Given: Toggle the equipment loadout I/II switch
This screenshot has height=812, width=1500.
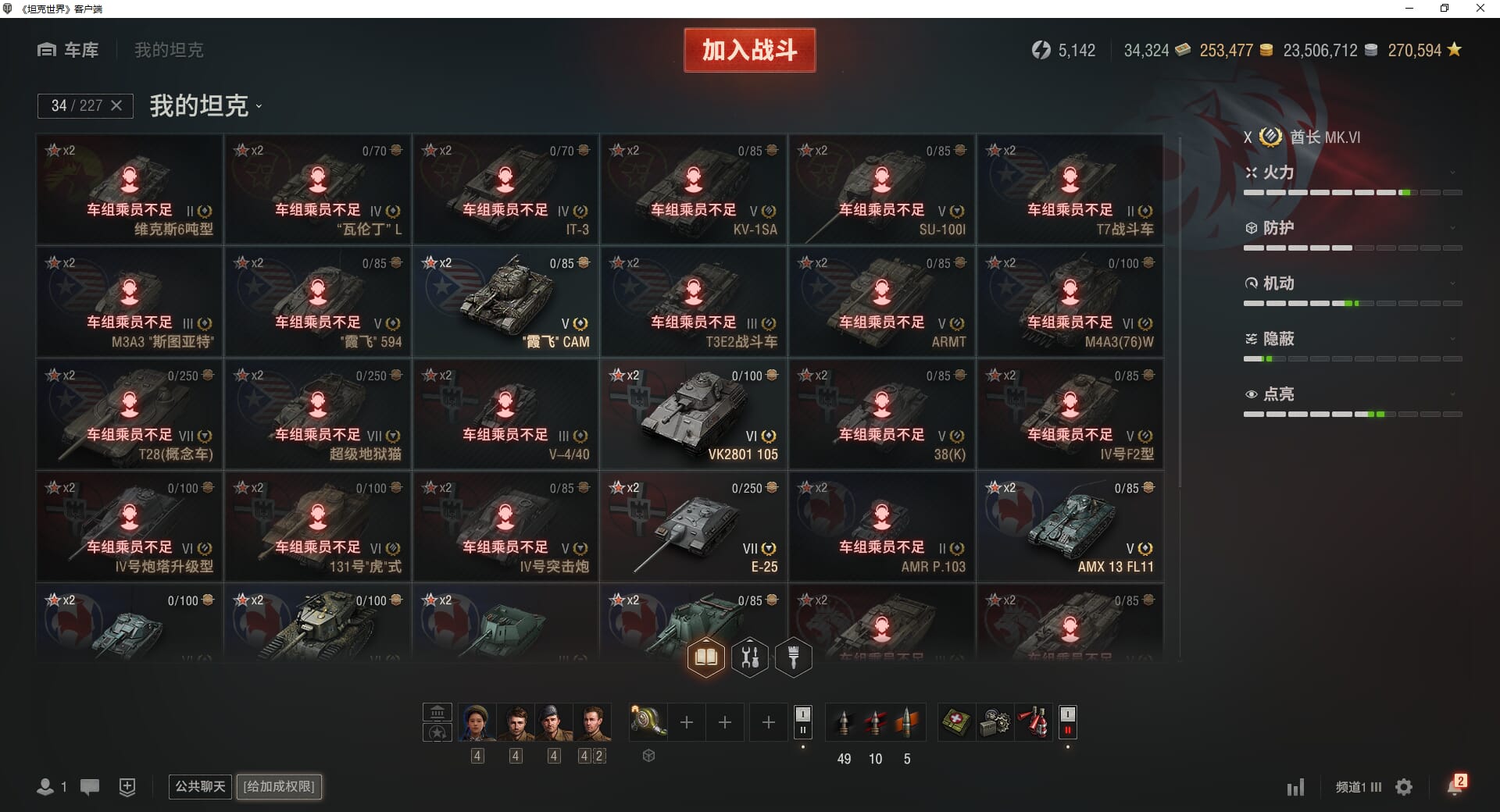Looking at the screenshot, I should [802, 722].
